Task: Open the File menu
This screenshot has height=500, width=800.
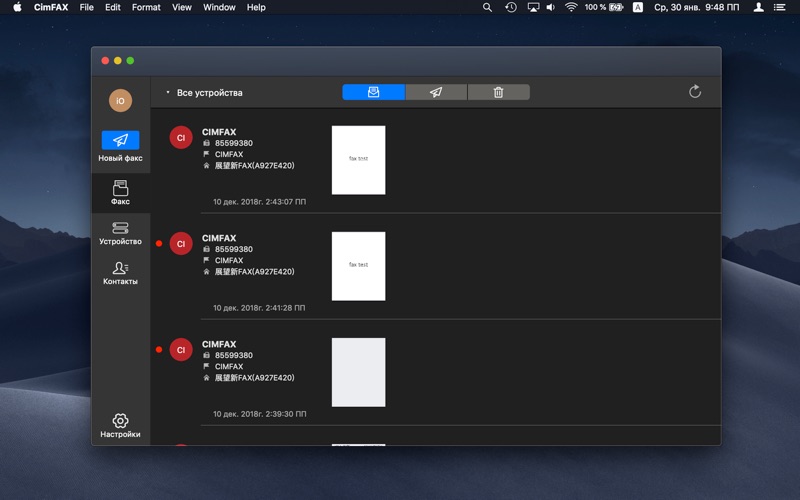Action: pos(87,7)
